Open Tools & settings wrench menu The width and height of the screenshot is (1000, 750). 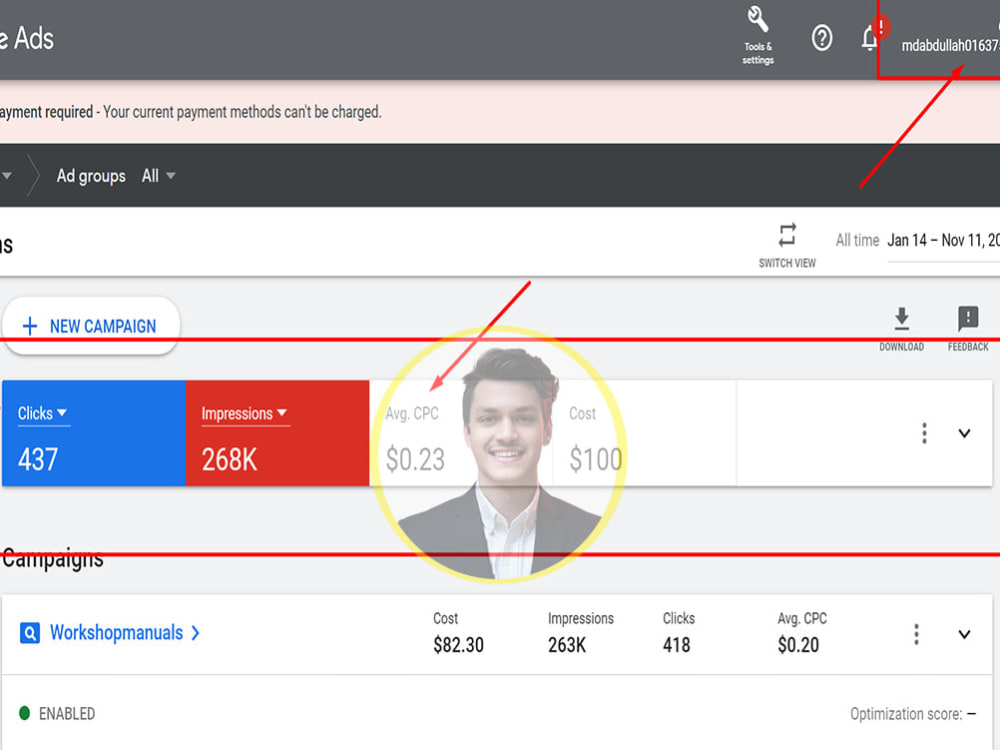click(x=758, y=36)
